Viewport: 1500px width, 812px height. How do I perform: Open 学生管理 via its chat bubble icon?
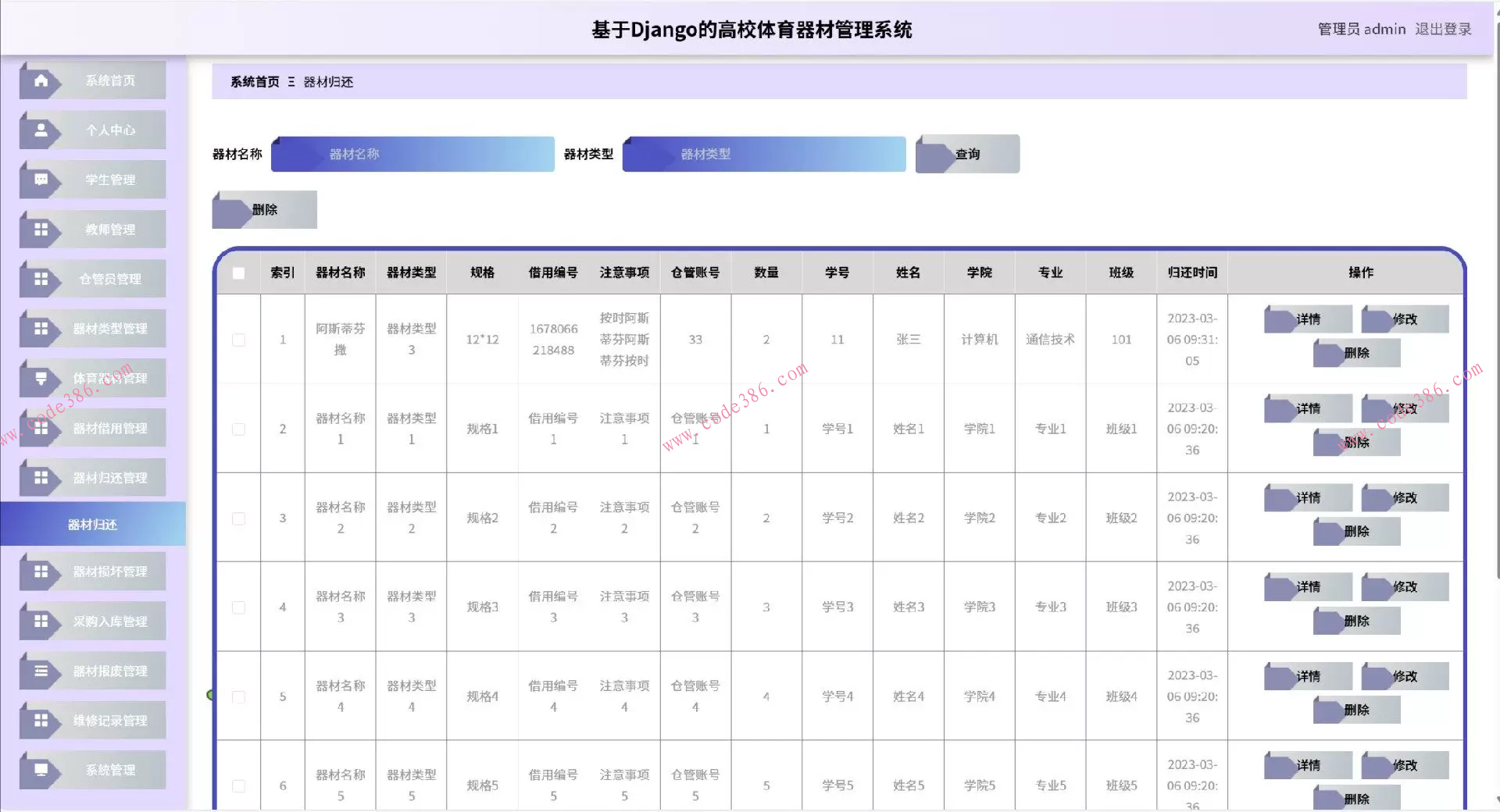41,180
